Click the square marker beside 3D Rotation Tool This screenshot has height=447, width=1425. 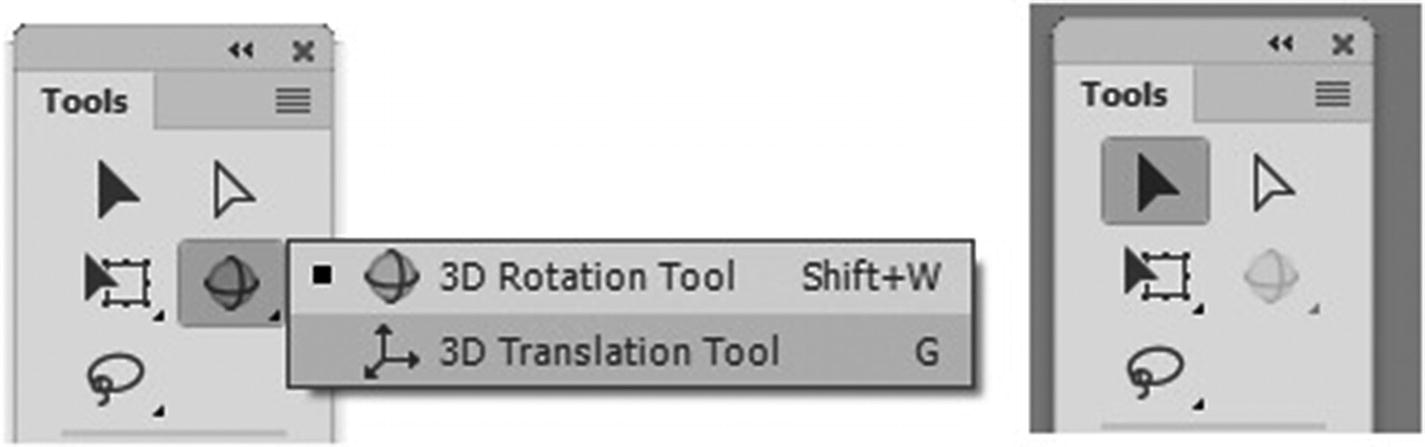(321, 277)
